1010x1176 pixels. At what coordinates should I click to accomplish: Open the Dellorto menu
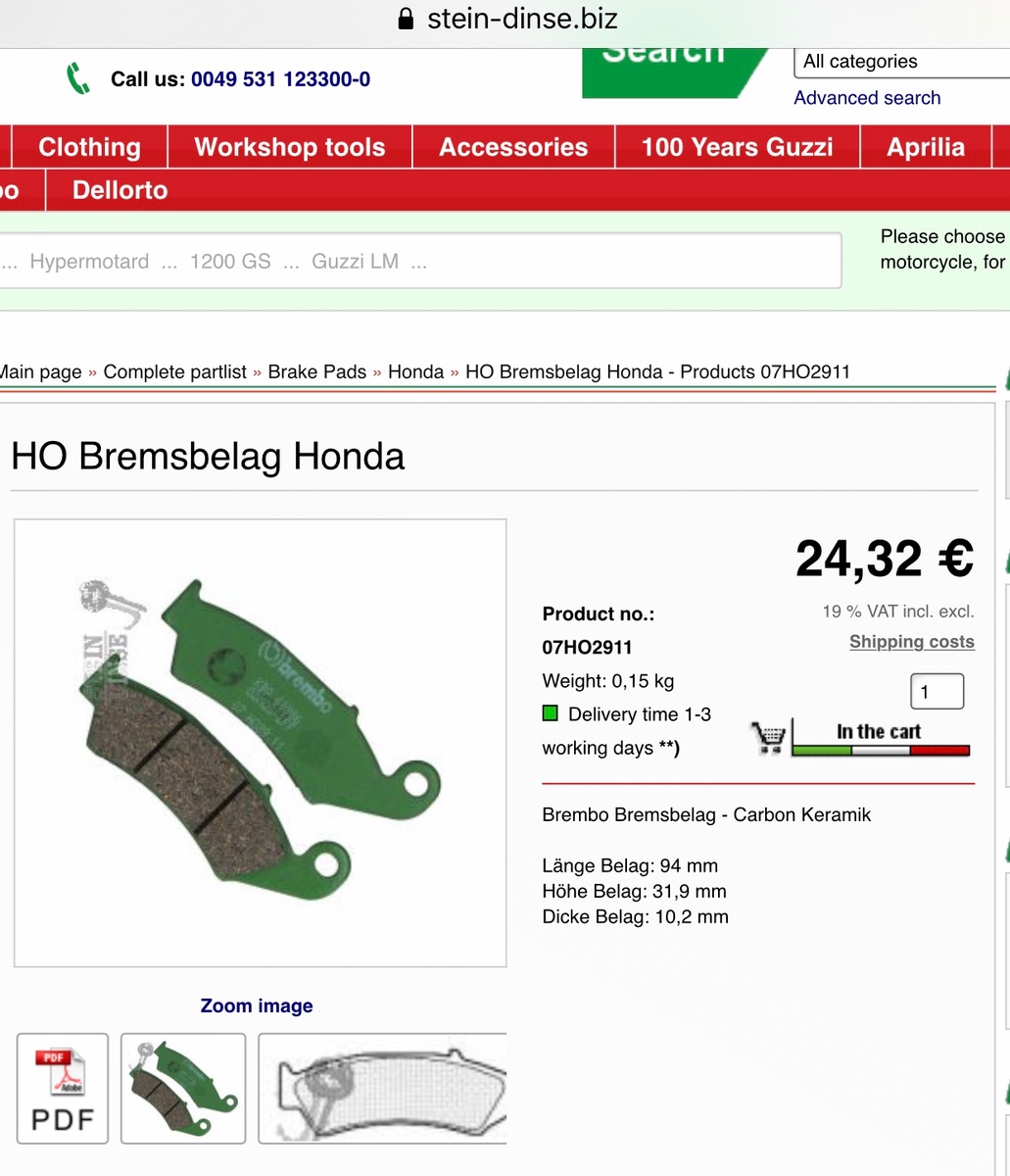click(x=120, y=190)
